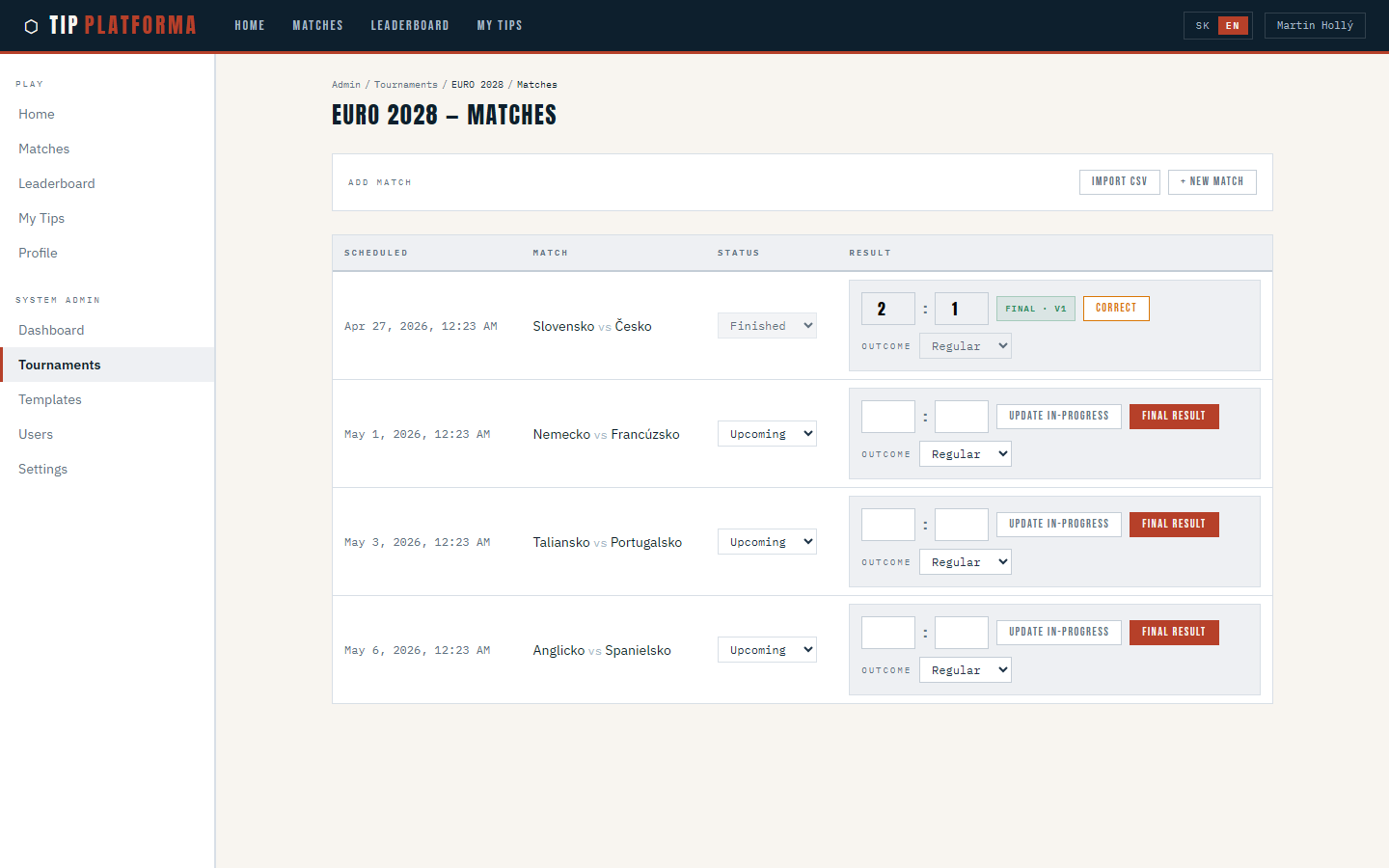
Task: Navigate to EURO 2028 via the breadcrumb
Action: (477, 84)
